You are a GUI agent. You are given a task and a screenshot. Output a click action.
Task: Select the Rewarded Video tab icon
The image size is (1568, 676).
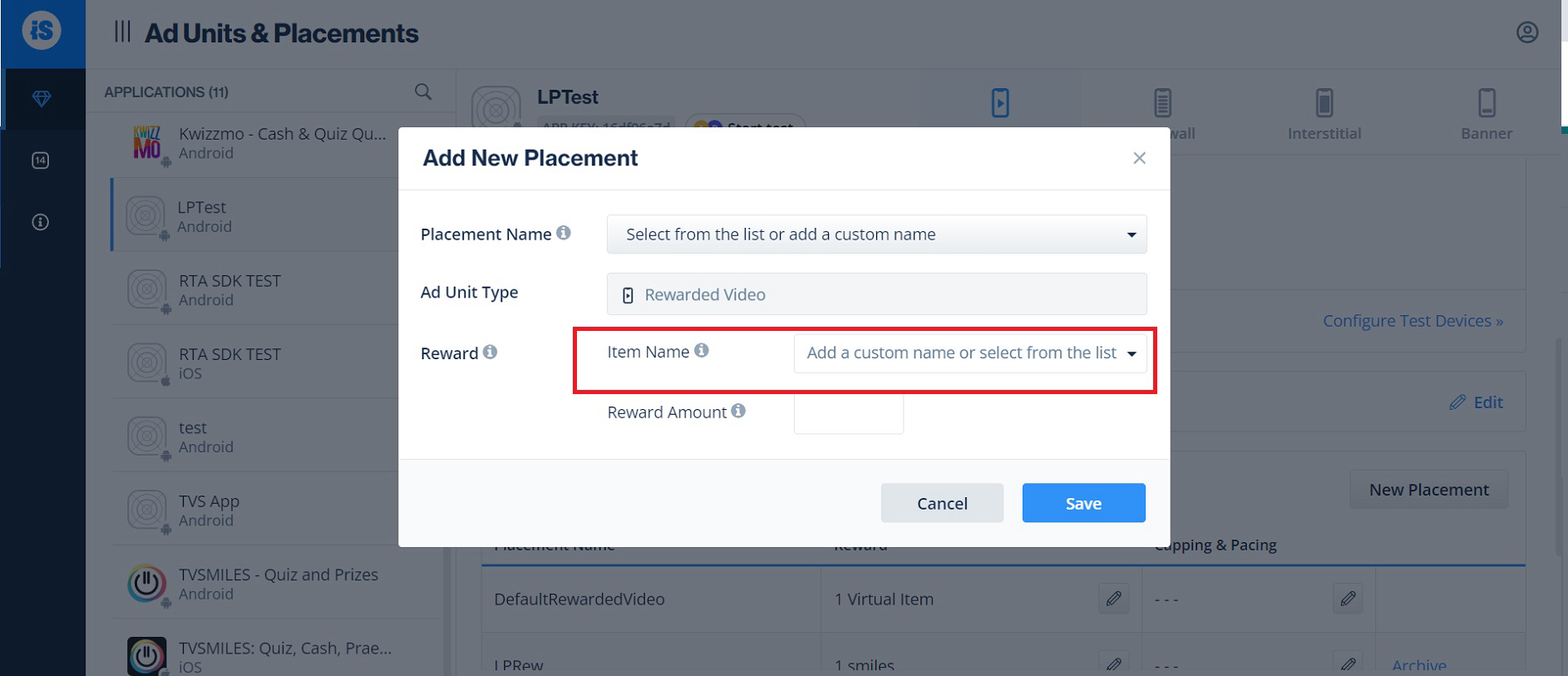click(1000, 103)
